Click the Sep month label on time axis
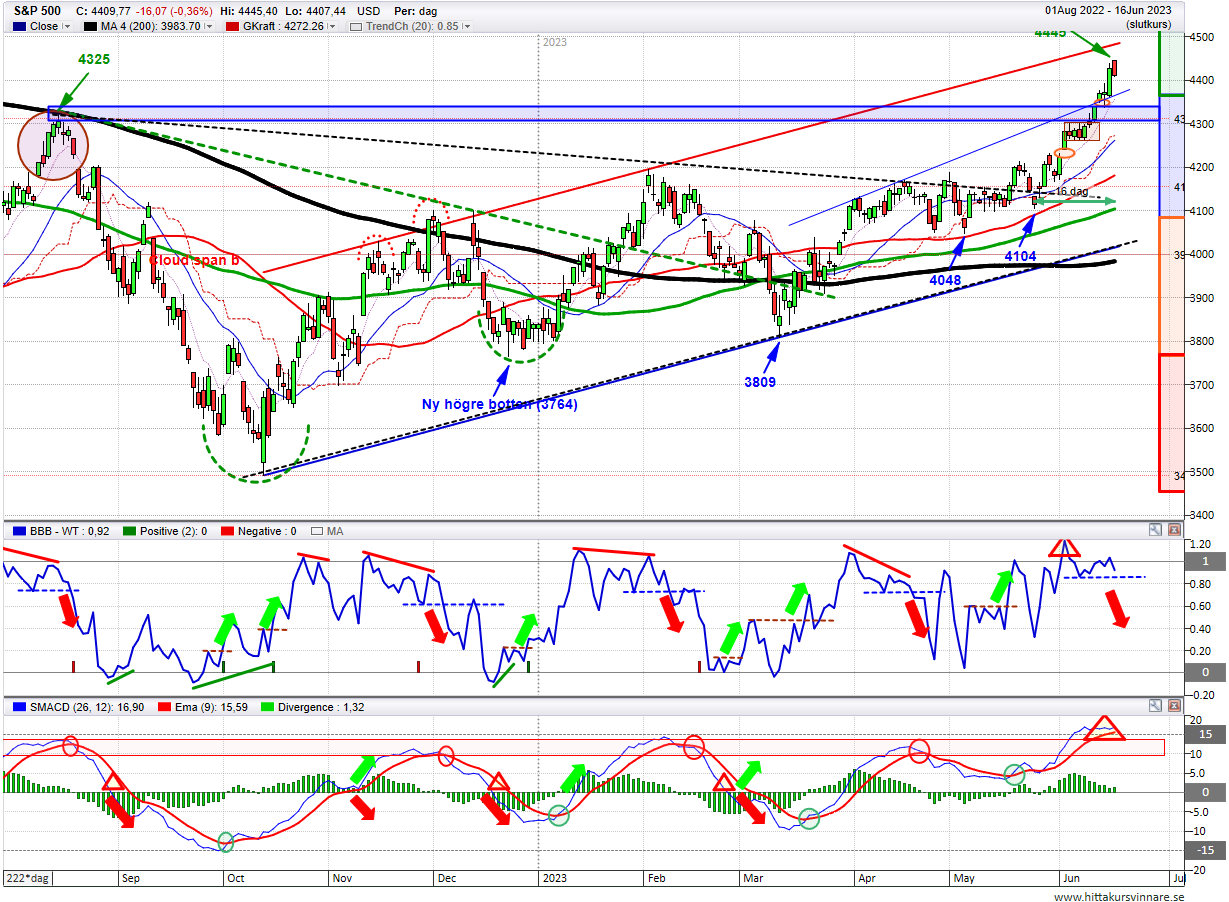The height and width of the screenshot is (902, 1229). 131,878
